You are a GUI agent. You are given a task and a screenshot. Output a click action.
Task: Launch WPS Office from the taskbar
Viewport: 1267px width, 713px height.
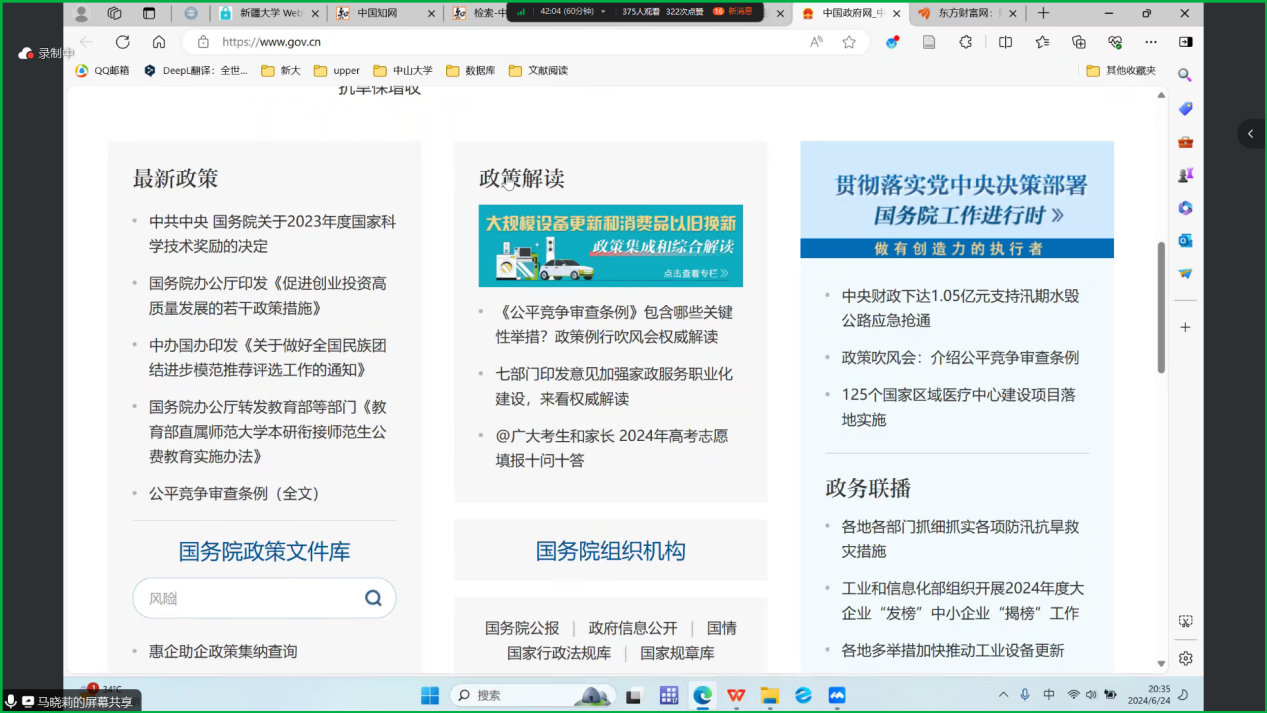(736, 695)
